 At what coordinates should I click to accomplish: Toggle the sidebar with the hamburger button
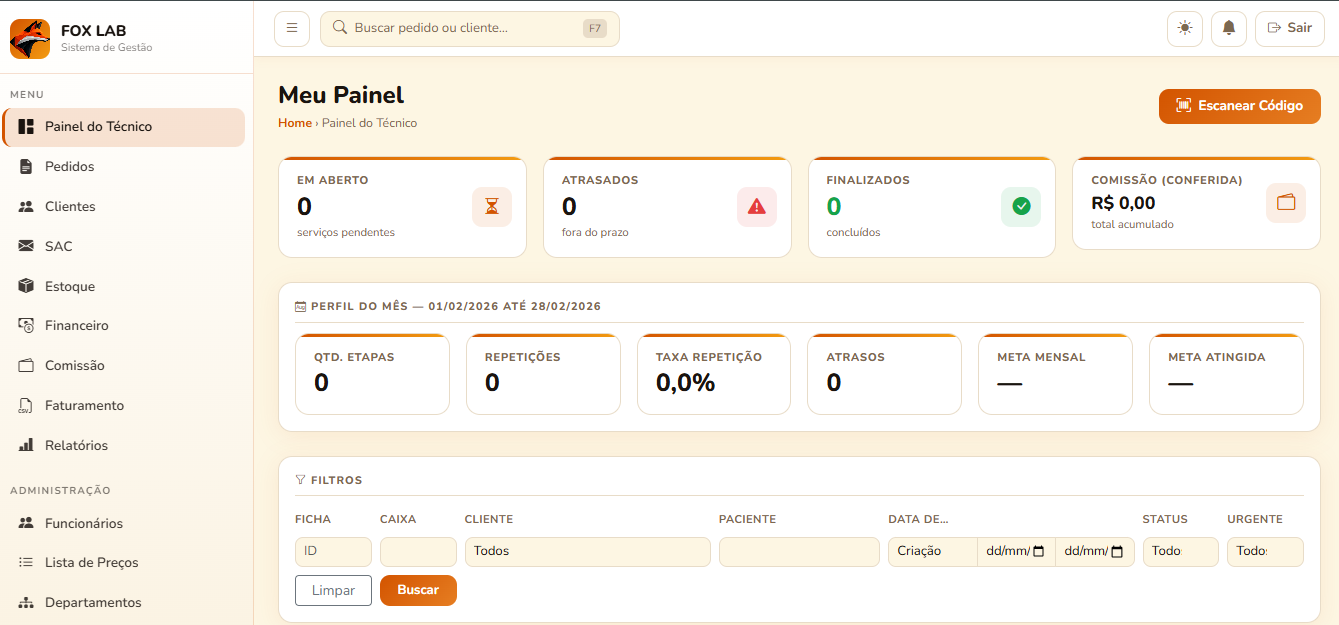[291, 28]
